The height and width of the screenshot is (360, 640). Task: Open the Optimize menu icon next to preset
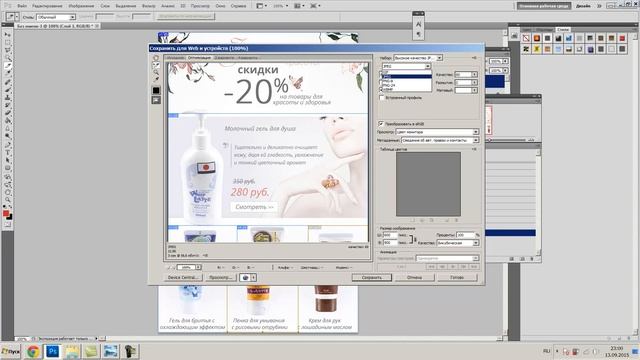pos(474,58)
